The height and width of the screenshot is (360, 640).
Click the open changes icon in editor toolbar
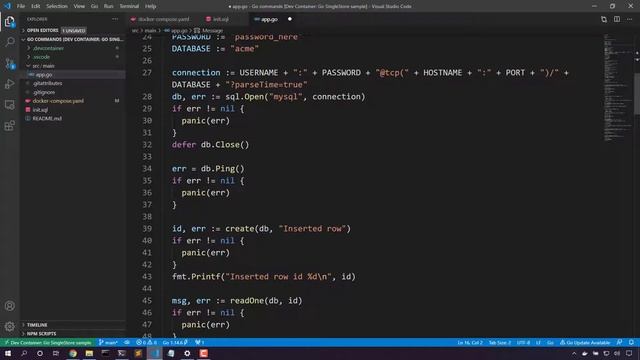[x=604, y=19]
